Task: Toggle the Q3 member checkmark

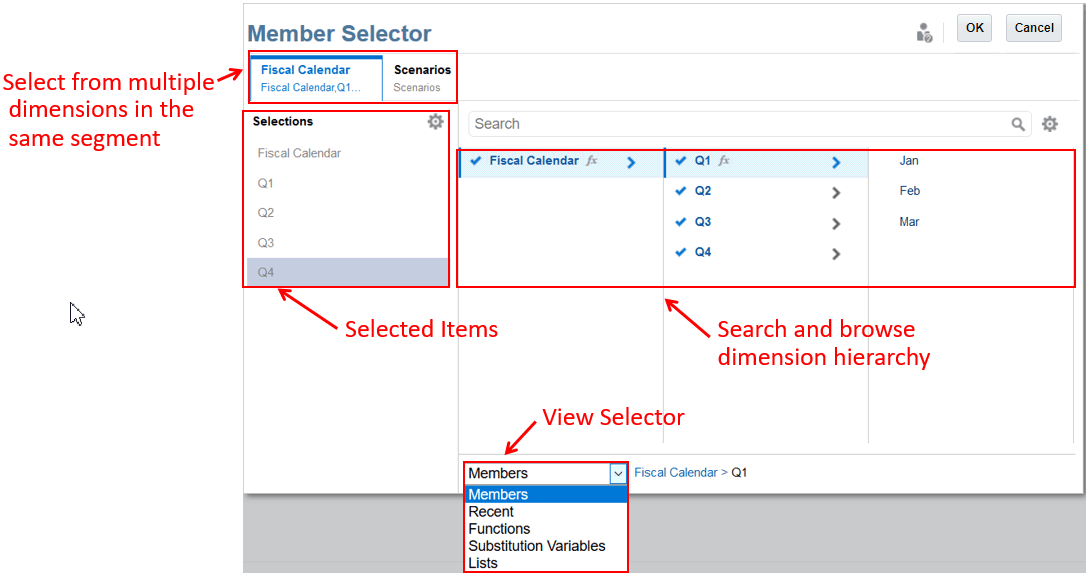Action: pos(681,223)
